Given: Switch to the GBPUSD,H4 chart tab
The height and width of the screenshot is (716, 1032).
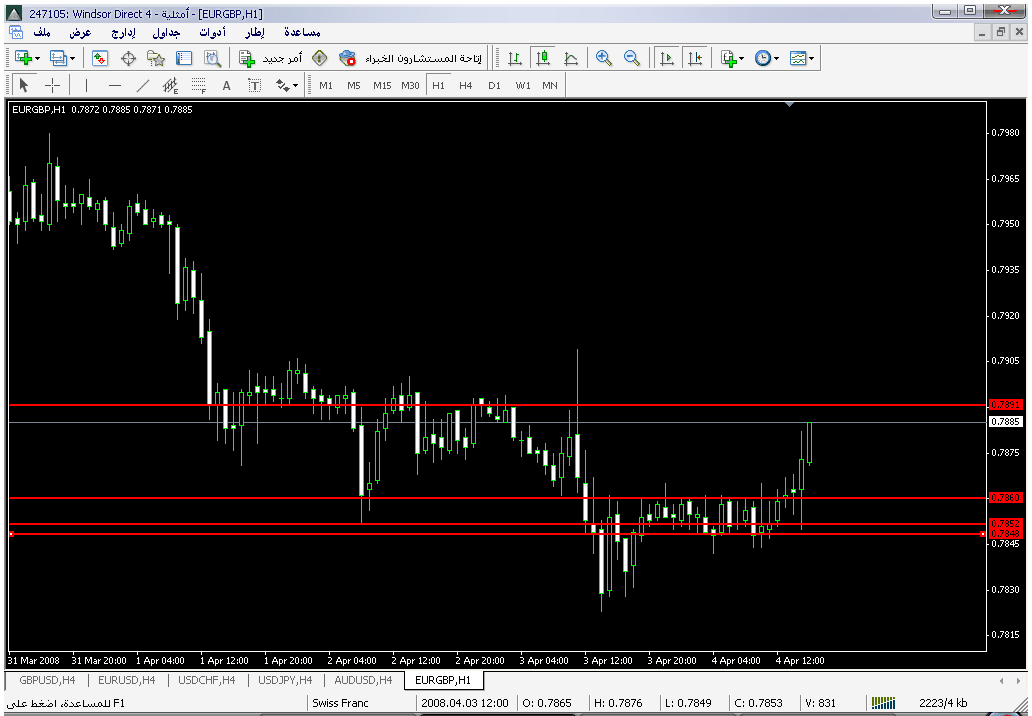Looking at the screenshot, I should (47, 680).
